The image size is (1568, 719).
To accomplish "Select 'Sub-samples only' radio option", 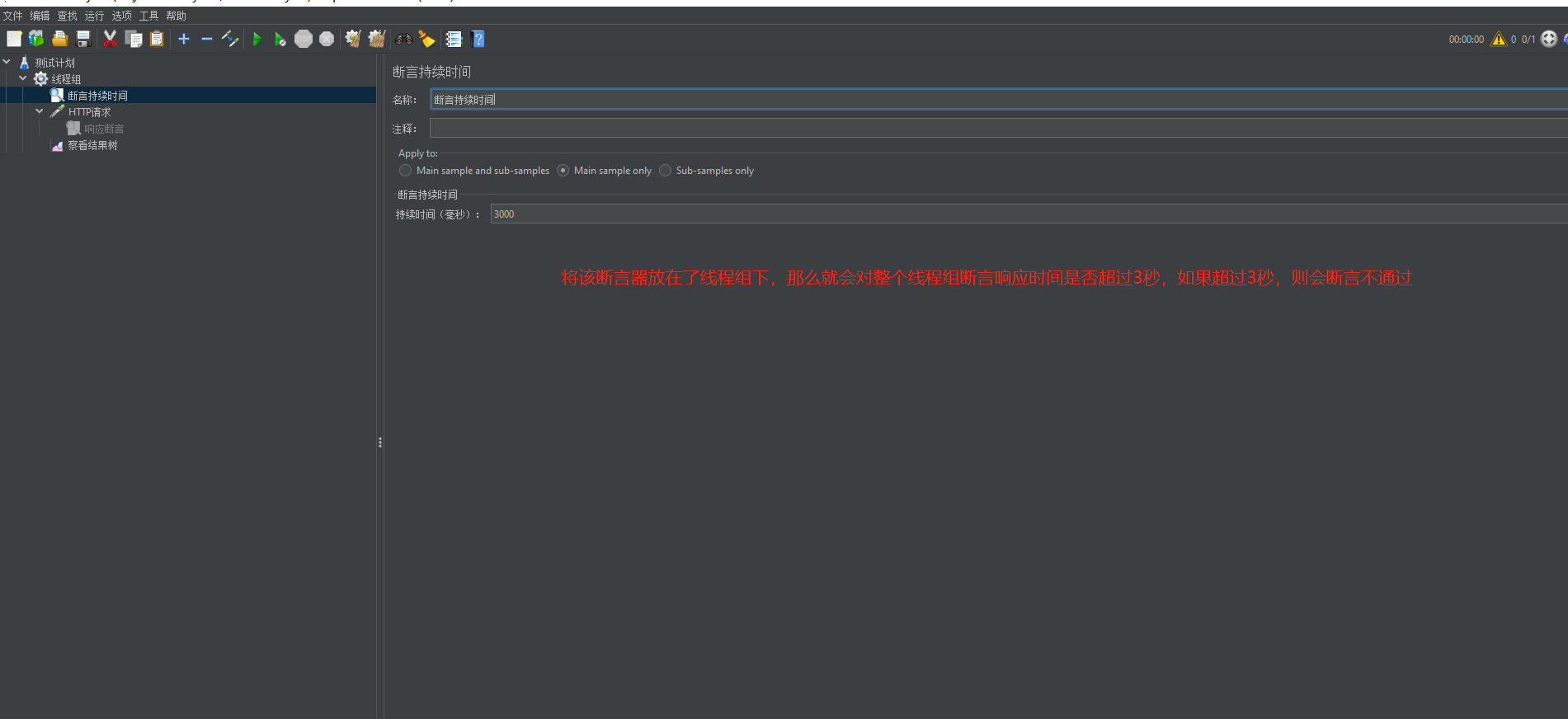I will 666,171.
